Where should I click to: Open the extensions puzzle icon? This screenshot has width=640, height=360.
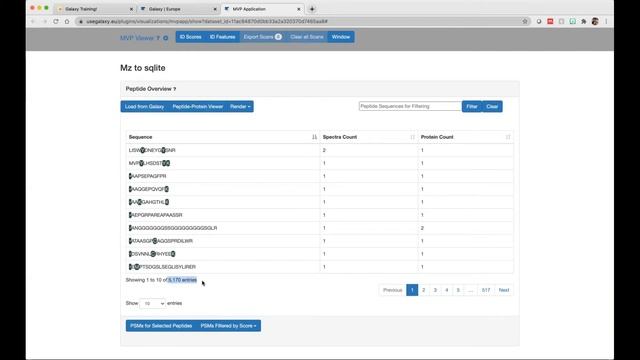click(584, 21)
